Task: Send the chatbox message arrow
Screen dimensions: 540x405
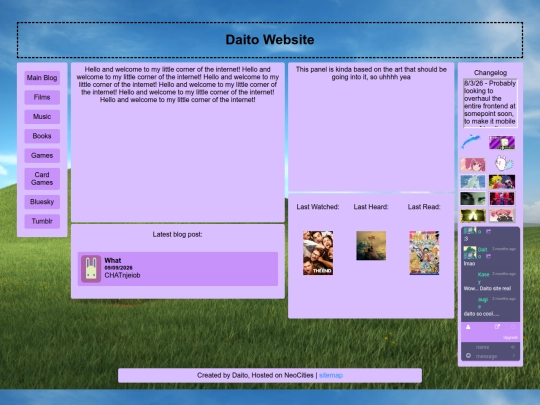Action: (513, 356)
